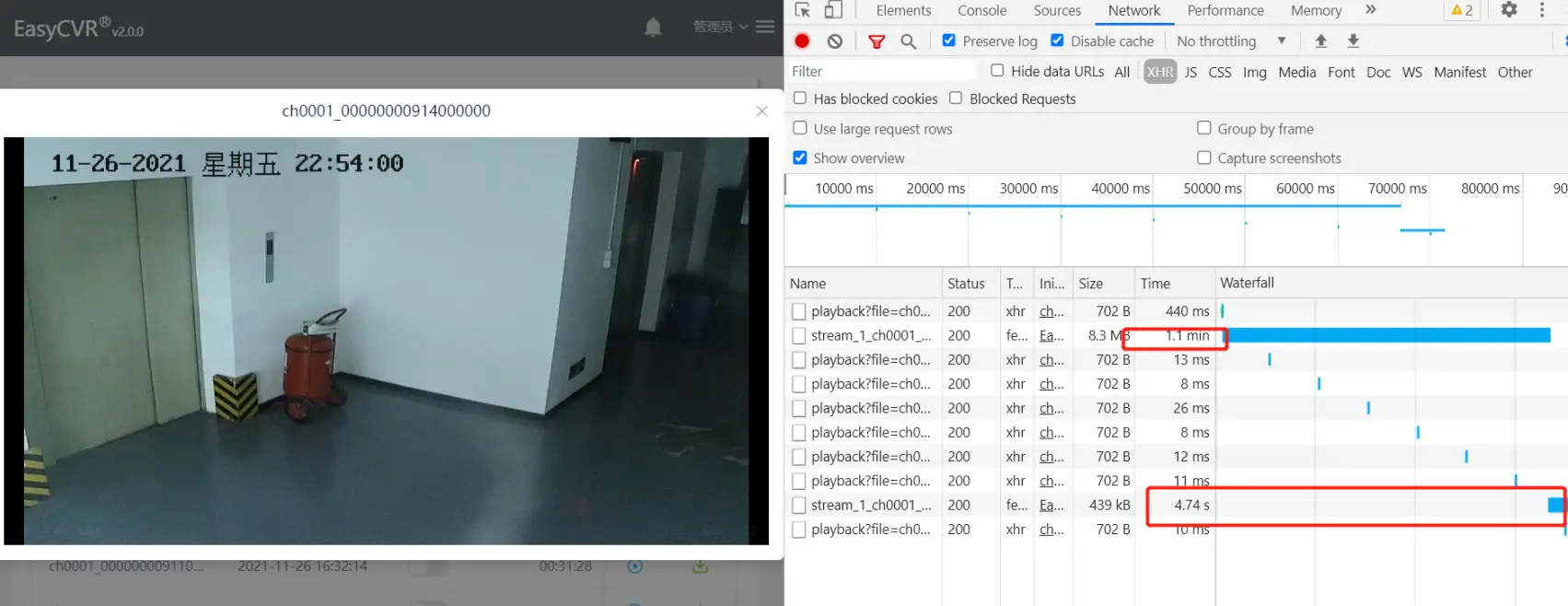Viewport: 1568px width, 606px height.
Task: Toggle the network filter funnel icon
Action: (877, 41)
